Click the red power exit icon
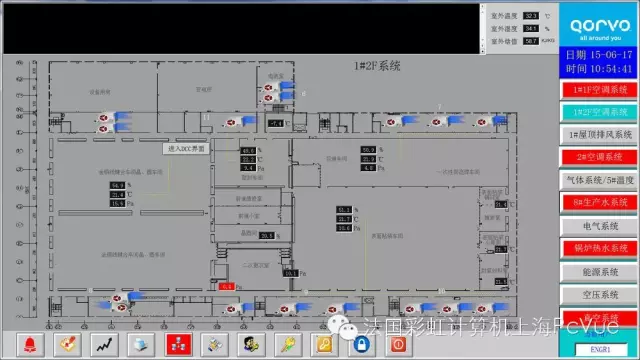Image resolution: width=640 pixels, height=360 pixels. 398,345
